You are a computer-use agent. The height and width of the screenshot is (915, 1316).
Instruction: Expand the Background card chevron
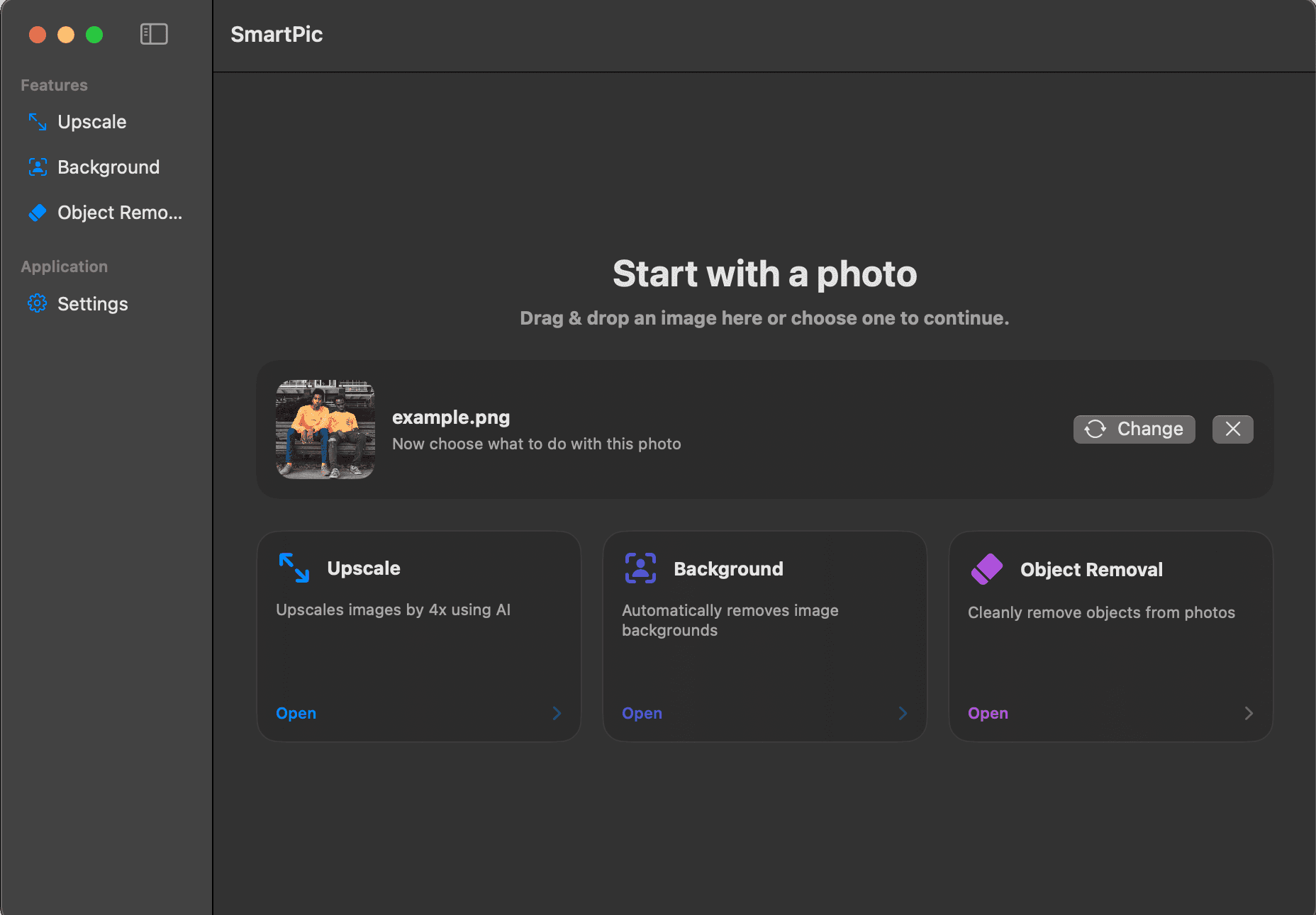tap(903, 713)
